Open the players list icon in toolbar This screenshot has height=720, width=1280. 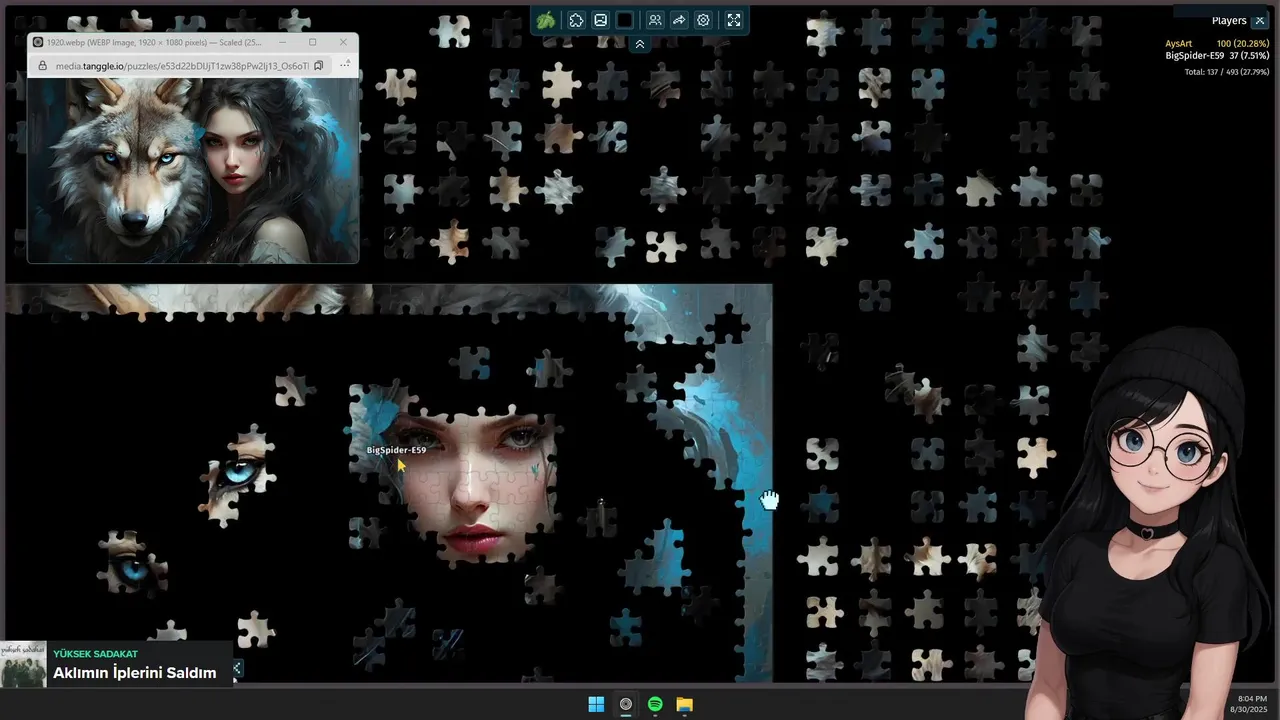pyautogui.click(x=655, y=20)
